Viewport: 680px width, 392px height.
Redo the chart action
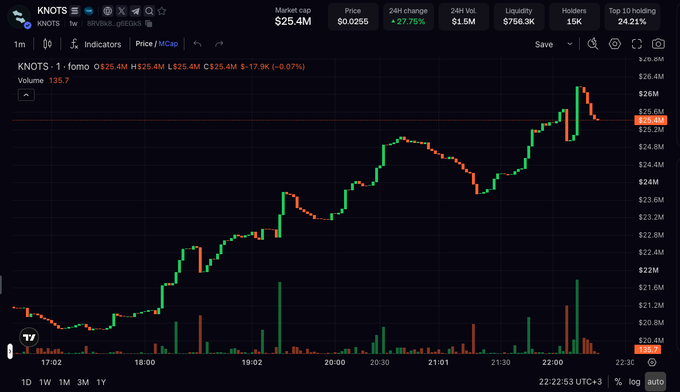click(219, 44)
